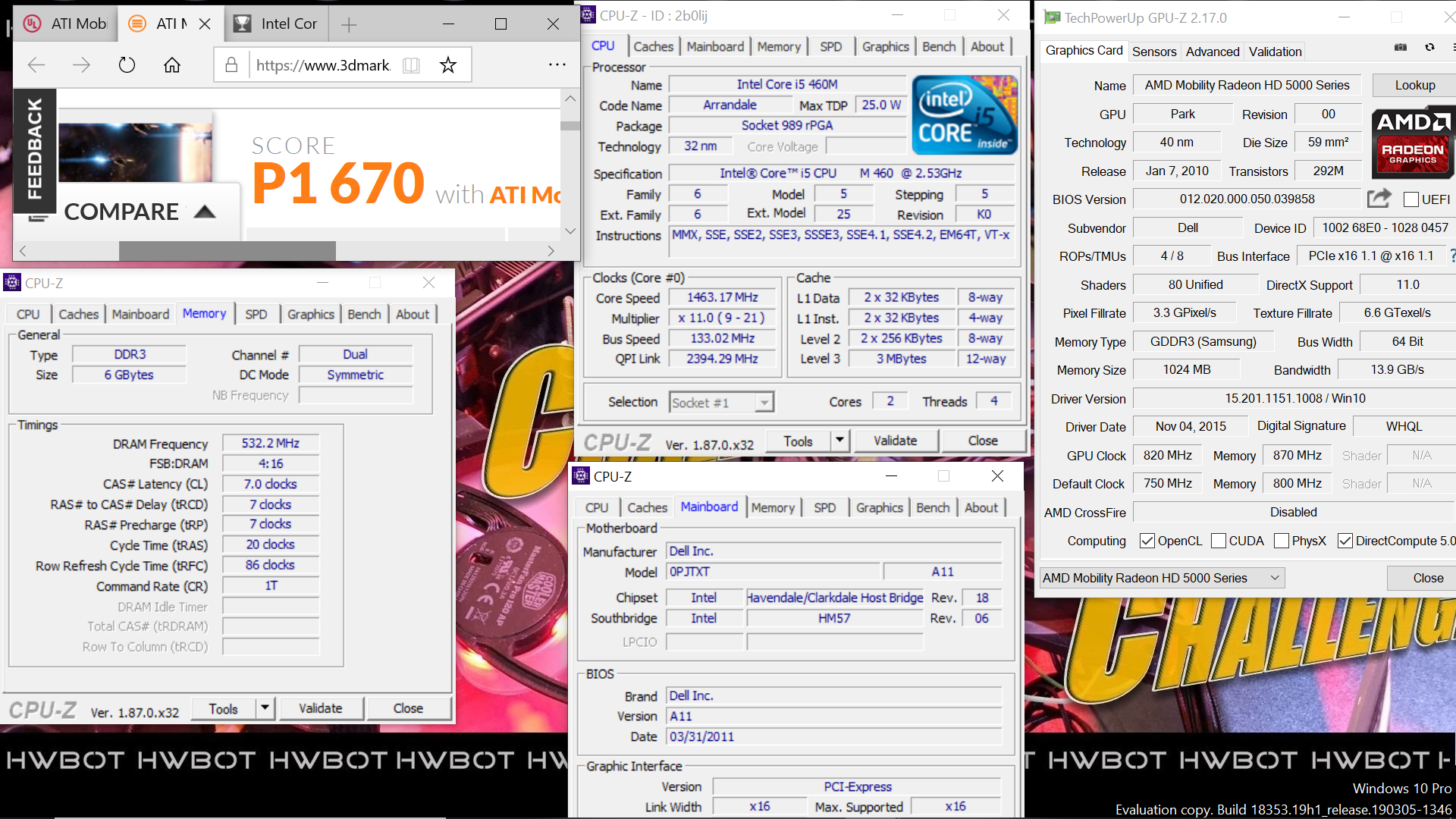
Task: Open the browser settings ellipsis menu
Action: tap(557, 65)
